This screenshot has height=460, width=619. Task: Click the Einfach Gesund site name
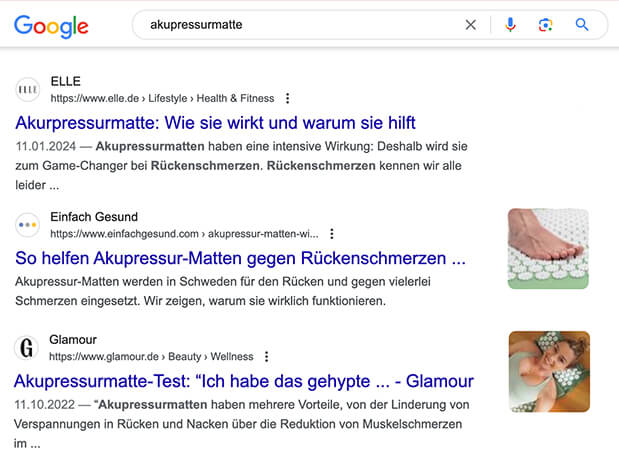[x=94, y=217]
